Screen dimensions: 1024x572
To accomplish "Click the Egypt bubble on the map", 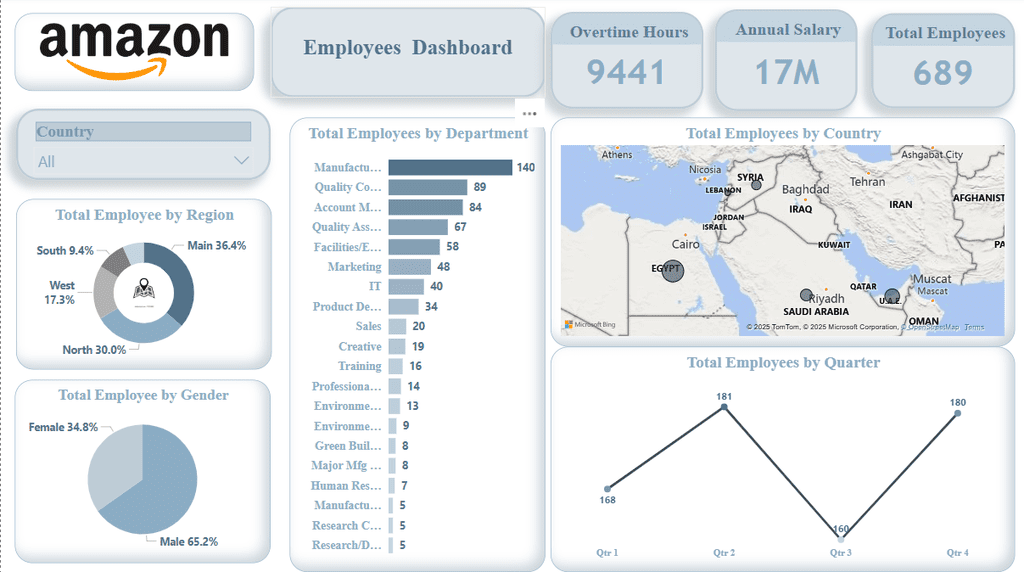I will (673, 270).
